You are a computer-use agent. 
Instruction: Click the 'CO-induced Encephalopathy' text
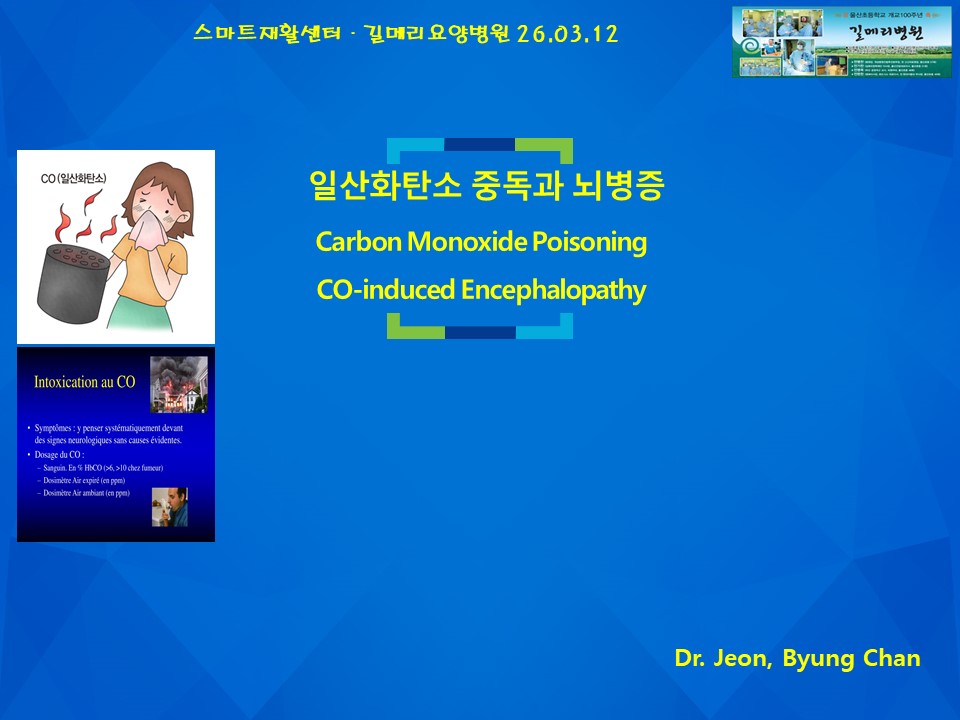(481, 290)
